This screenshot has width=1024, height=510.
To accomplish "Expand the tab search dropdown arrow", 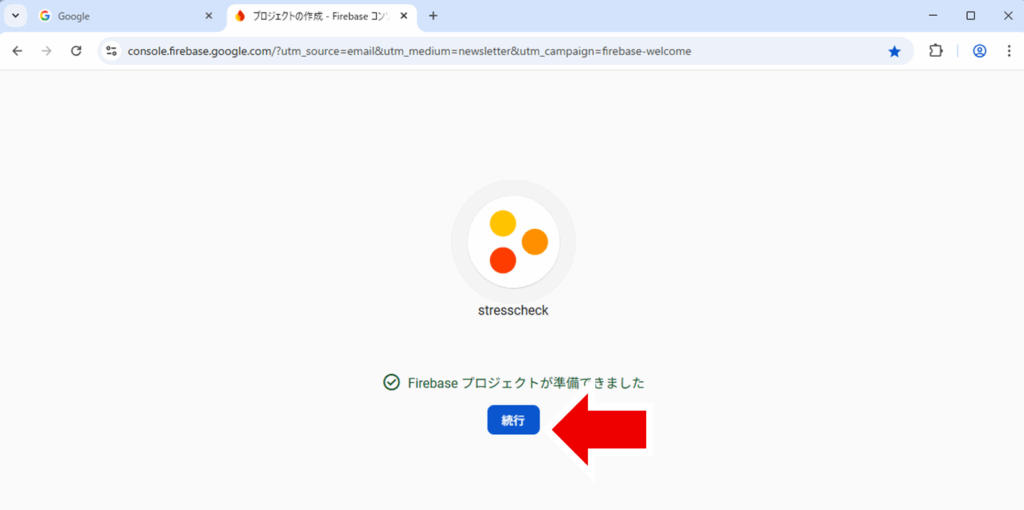I will coord(16,16).
